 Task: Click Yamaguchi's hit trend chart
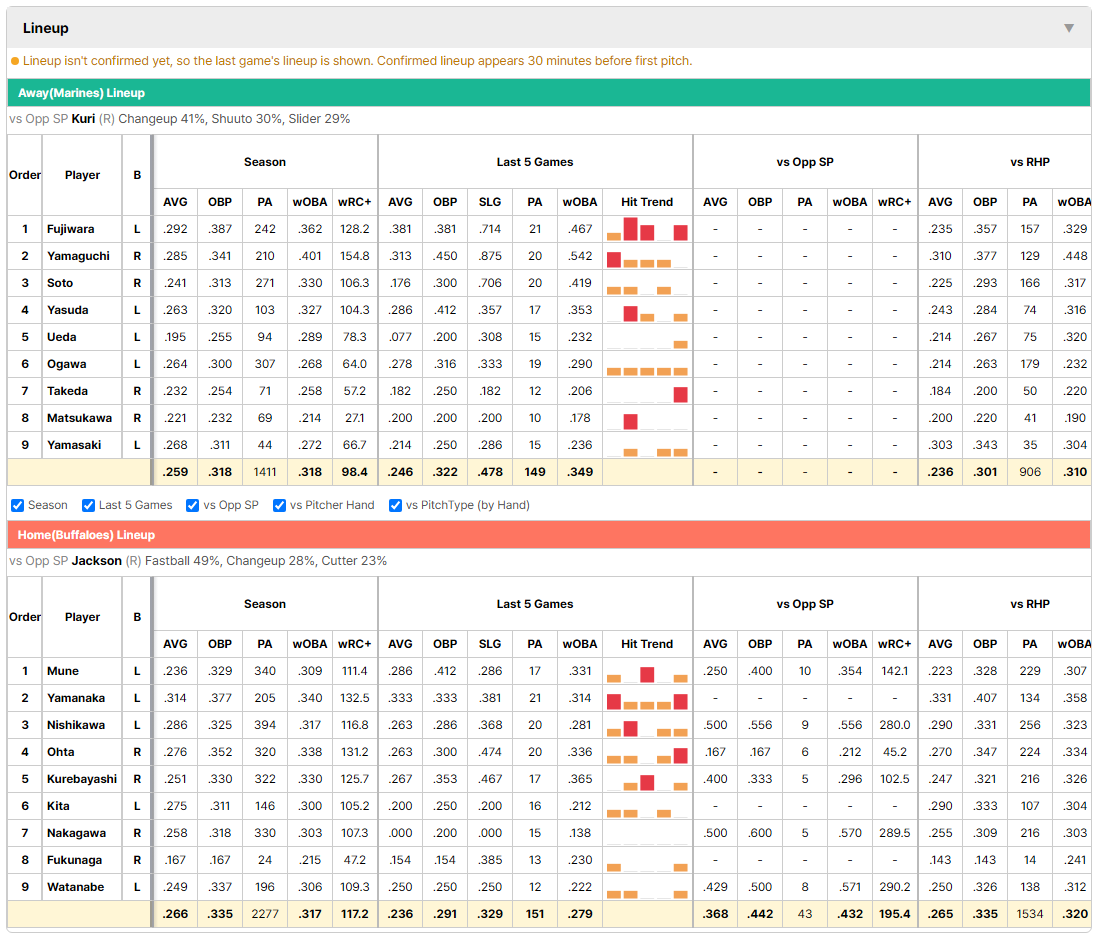coord(647,256)
